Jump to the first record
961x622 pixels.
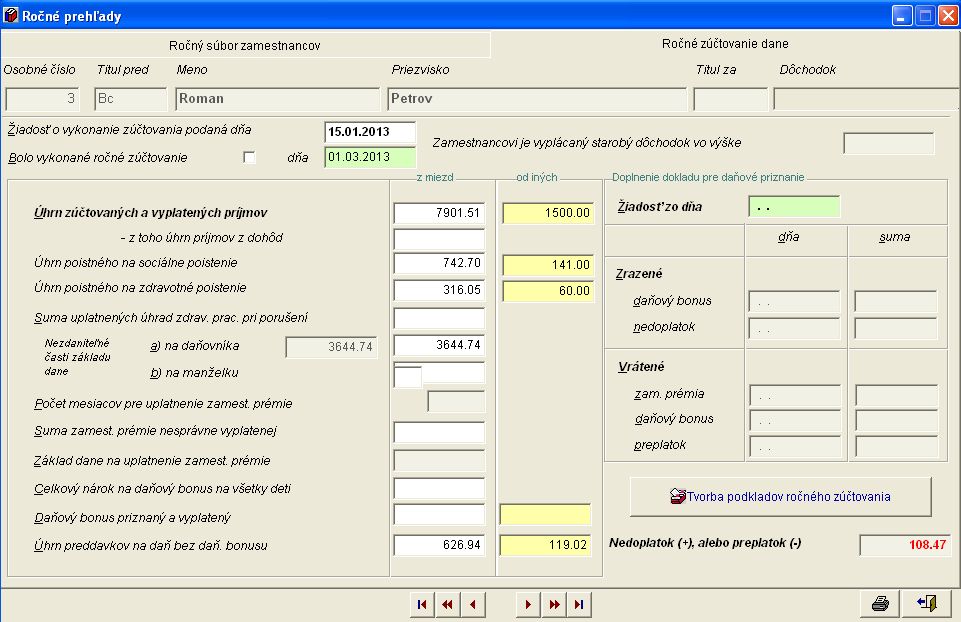[x=422, y=604]
